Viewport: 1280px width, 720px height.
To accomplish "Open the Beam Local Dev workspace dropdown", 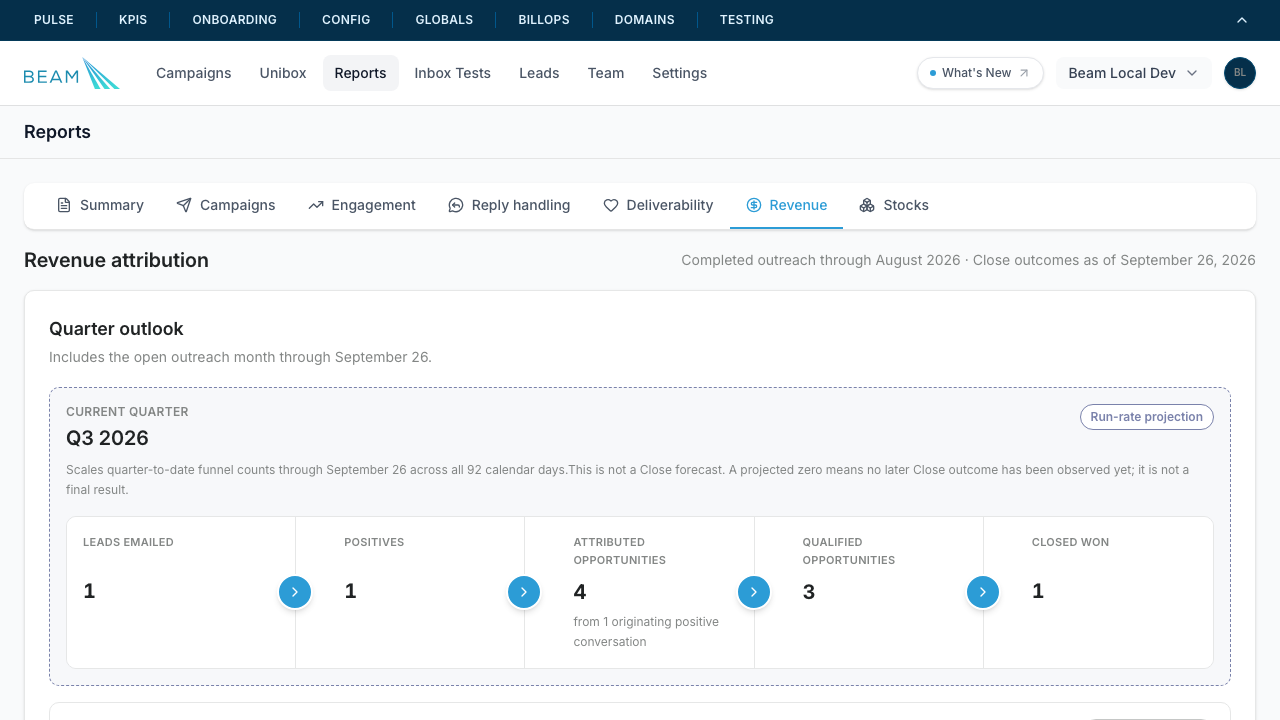I will (x=1134, y=73).
